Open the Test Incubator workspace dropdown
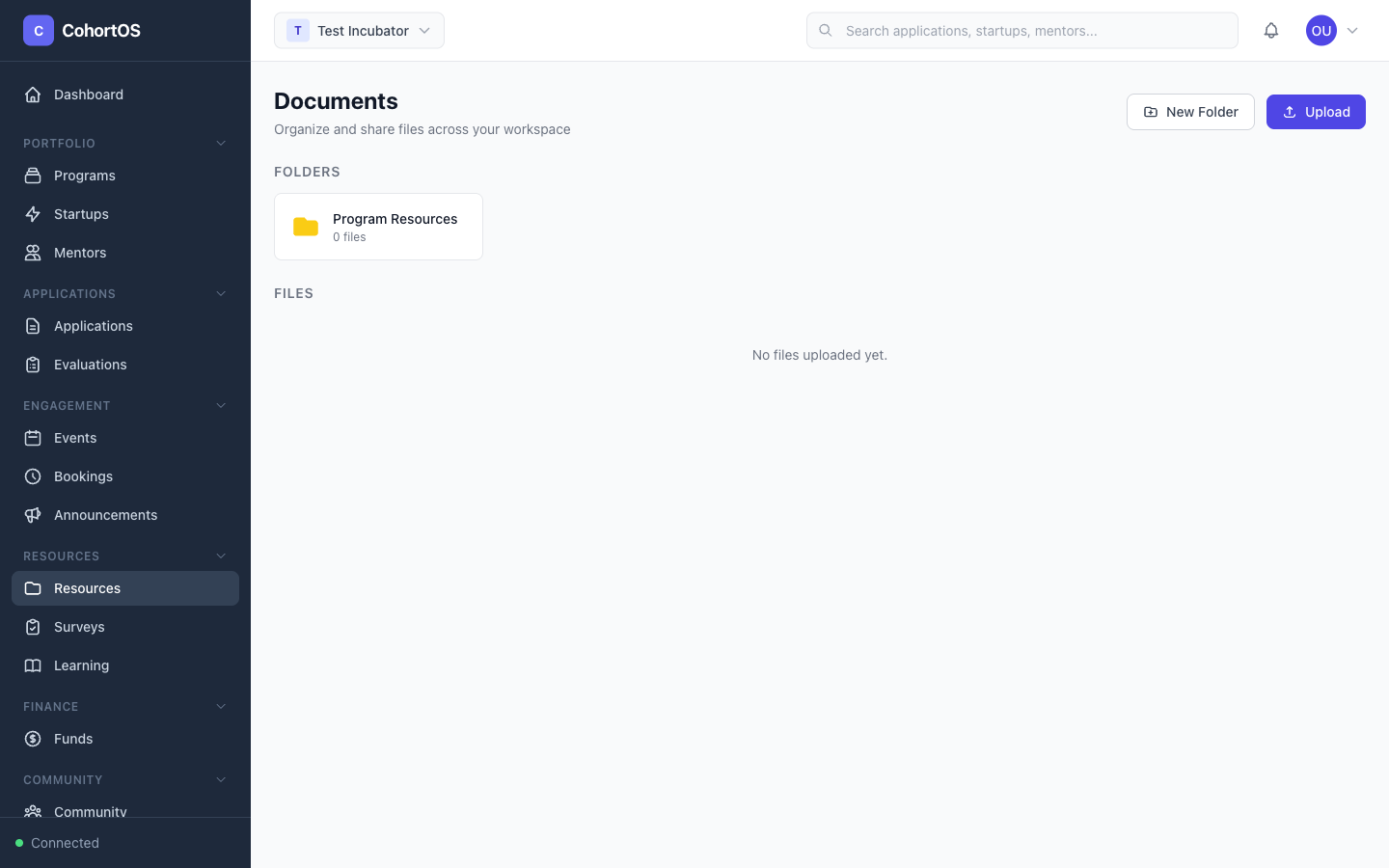 (x=359, y=30)
